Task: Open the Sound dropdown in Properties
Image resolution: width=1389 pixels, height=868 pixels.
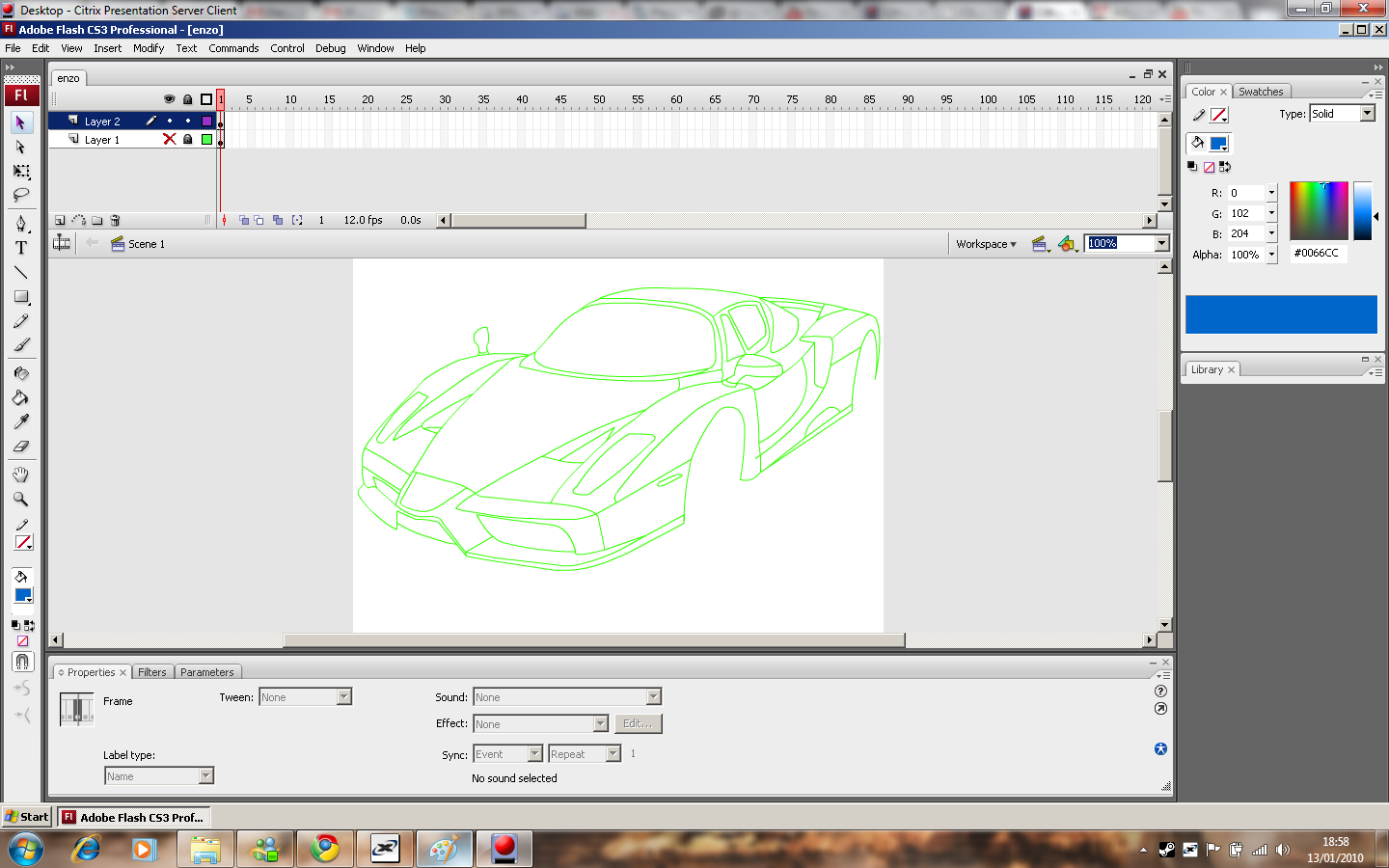Action: (653, 697)
